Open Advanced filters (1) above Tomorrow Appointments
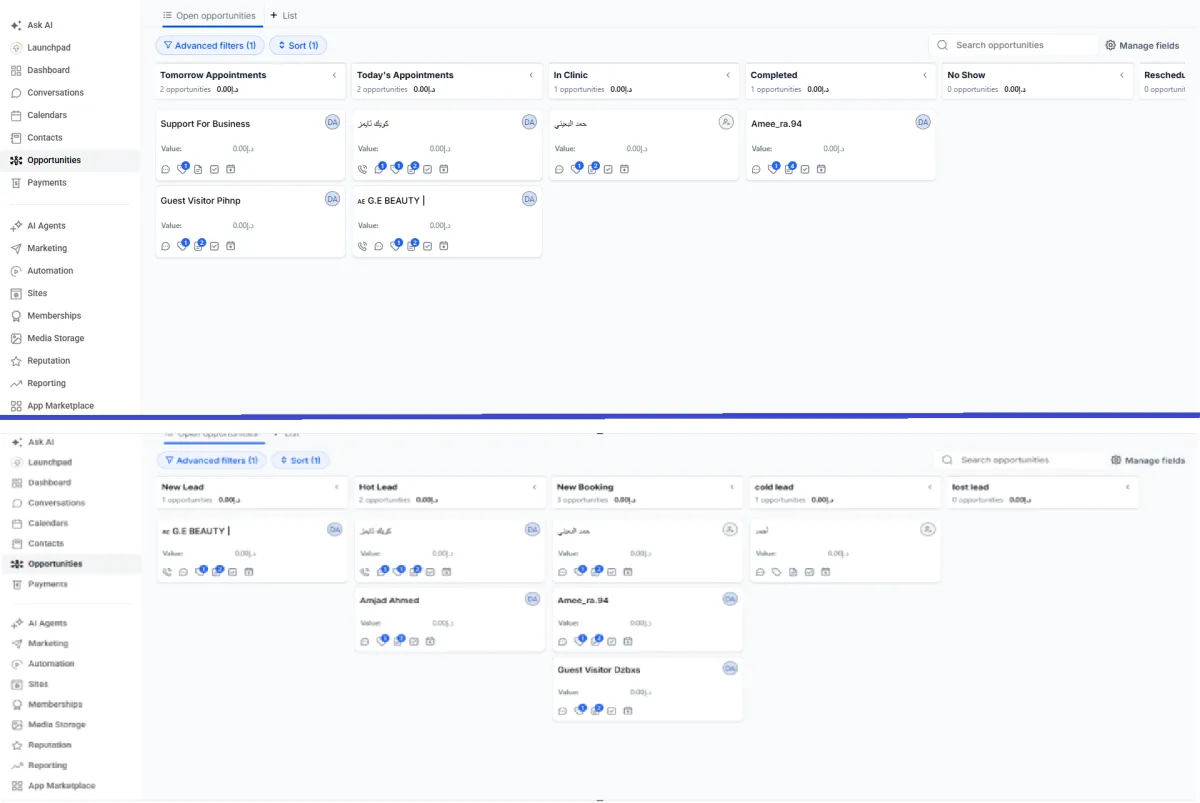The image size is (1200, 803). pyautogui.click(x=210, y=45)
